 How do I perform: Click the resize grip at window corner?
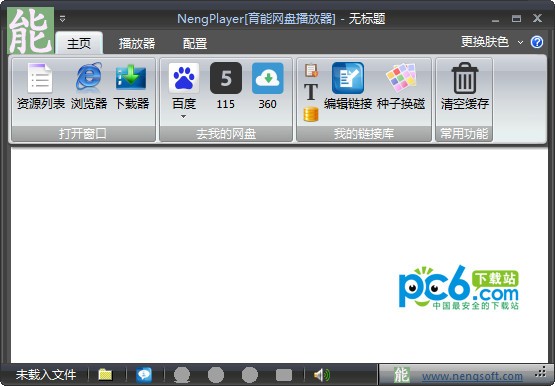541,372
